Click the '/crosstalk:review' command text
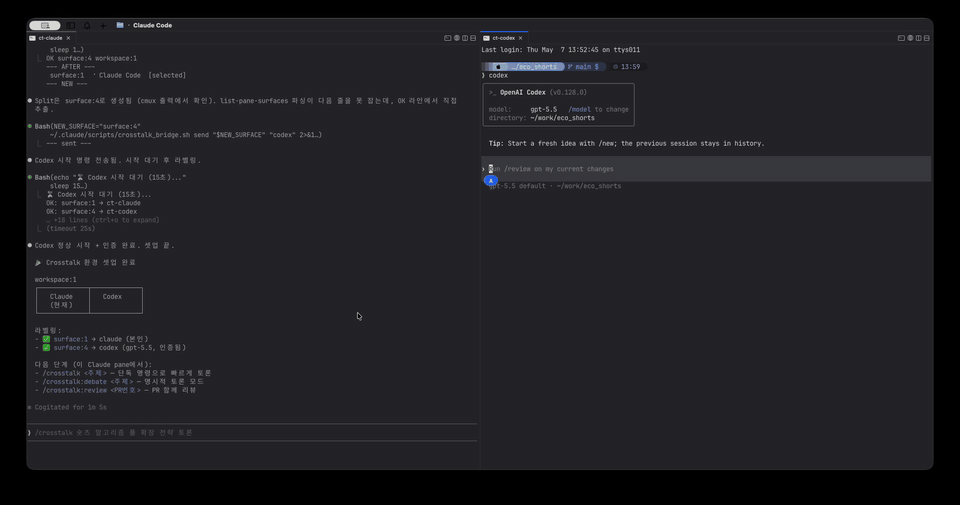The width and height of the screenshot is (960, 505). pos(74,390)
